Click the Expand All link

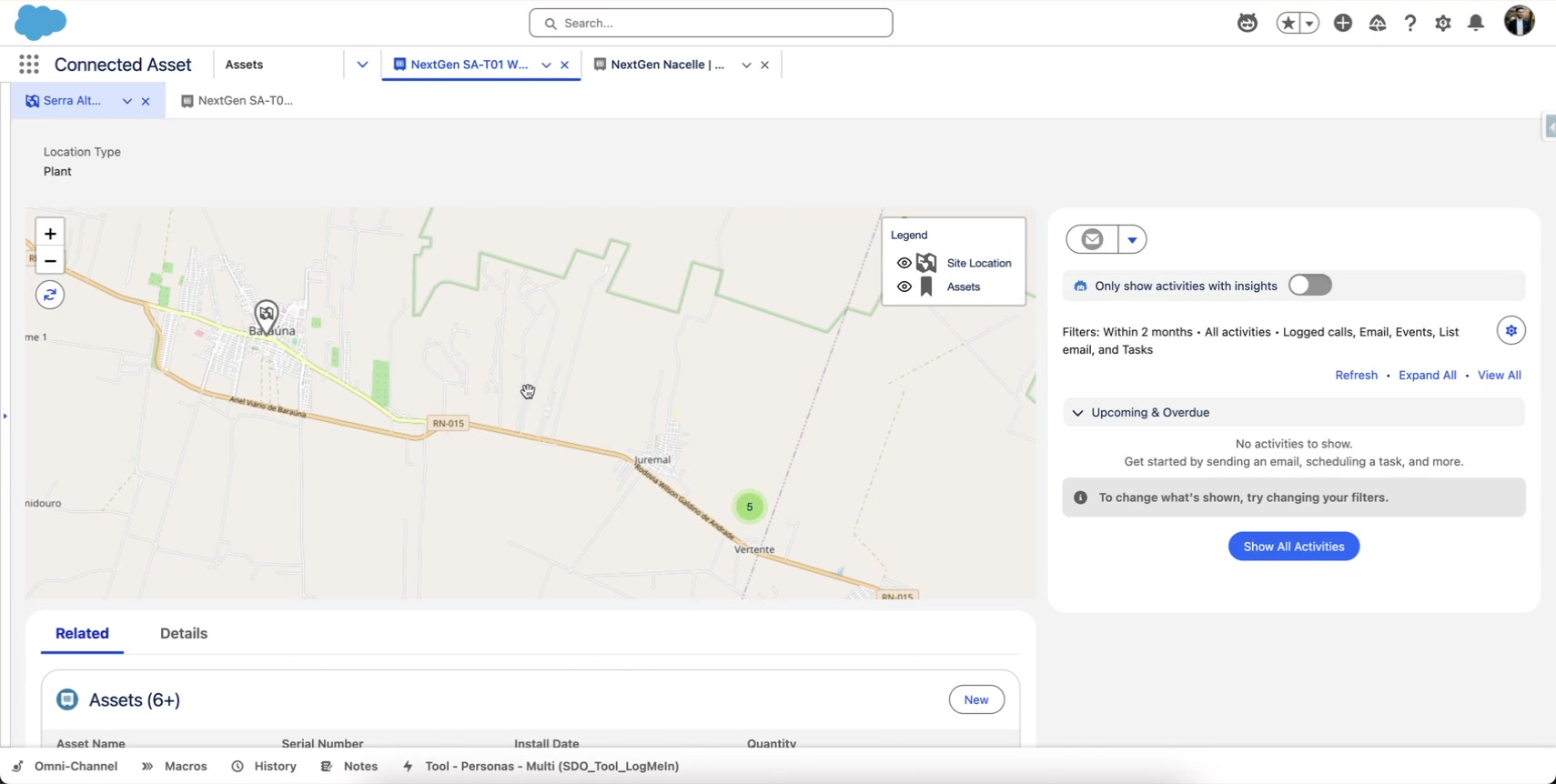pos(1427,375)
